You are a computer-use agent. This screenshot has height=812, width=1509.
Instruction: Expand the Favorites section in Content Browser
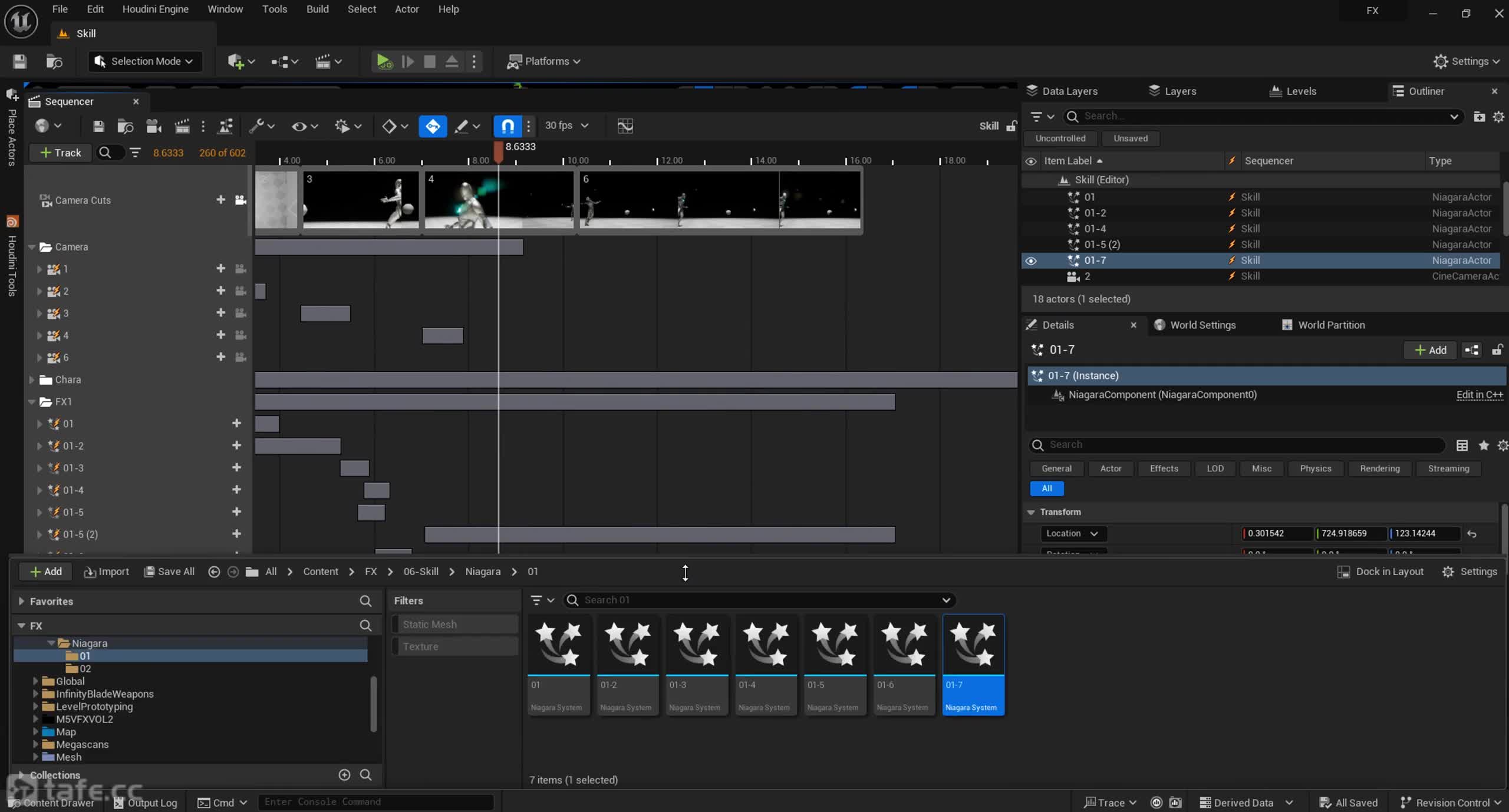21,602
